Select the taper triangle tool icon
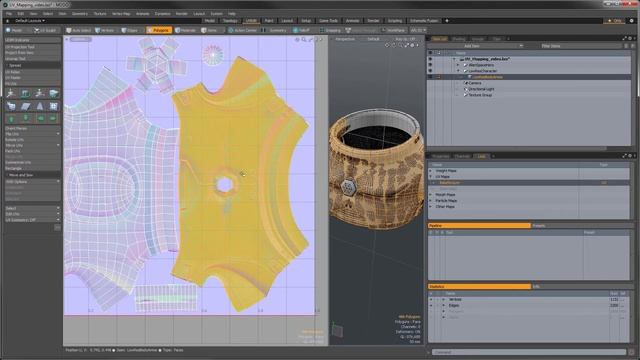 40,106
